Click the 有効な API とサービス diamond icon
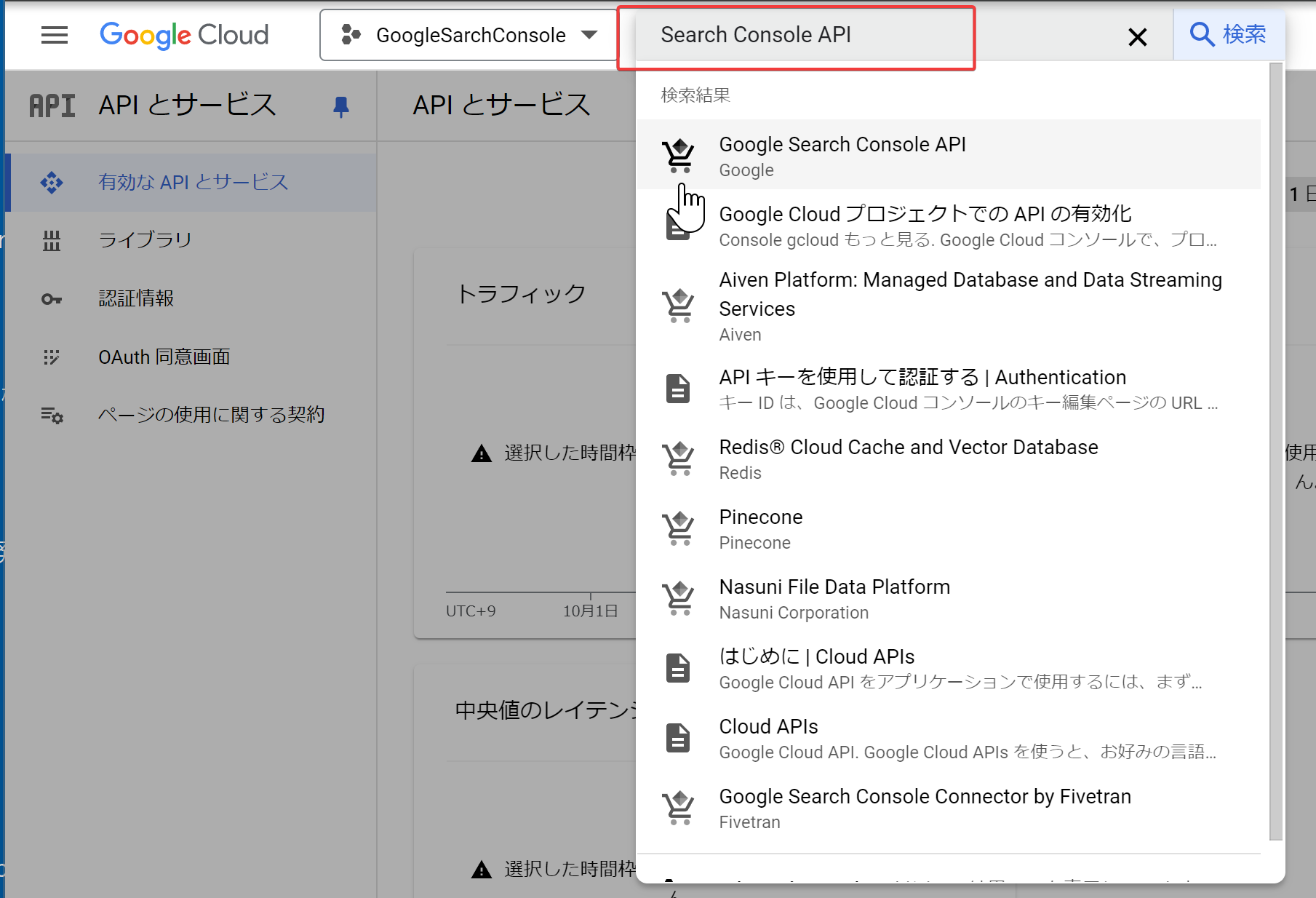 click(52, 182)
